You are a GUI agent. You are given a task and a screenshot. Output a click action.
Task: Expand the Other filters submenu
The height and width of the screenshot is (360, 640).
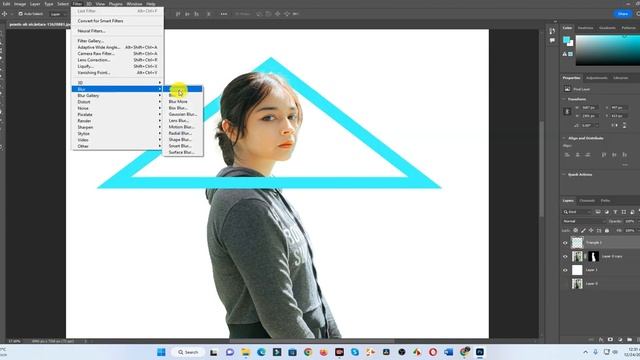point(117,146)
